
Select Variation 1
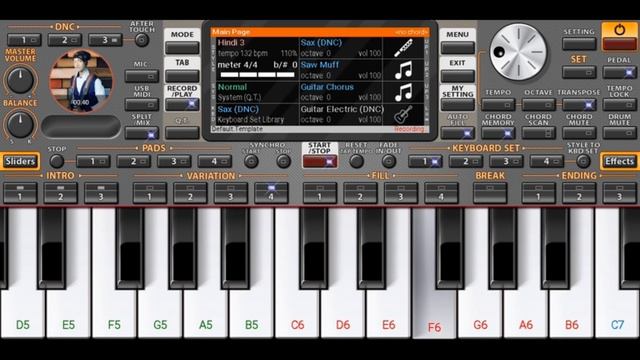pos(149,193)
